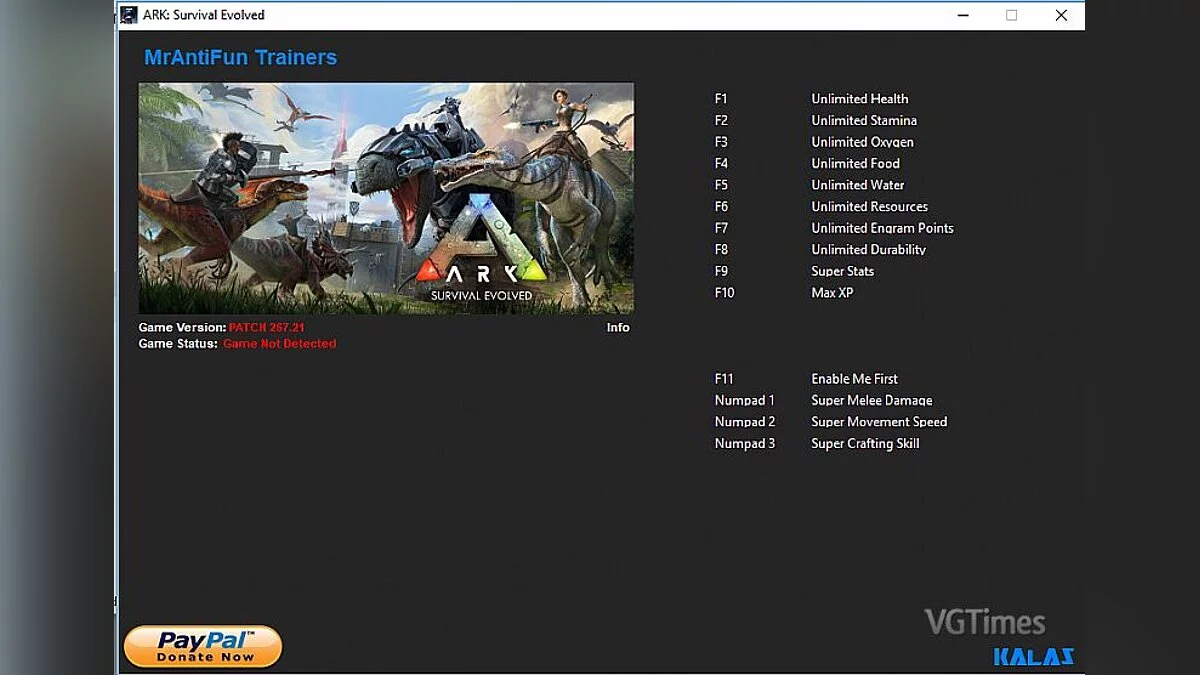
Task: Click the F1 hotkey label
Action: (721, 99)
